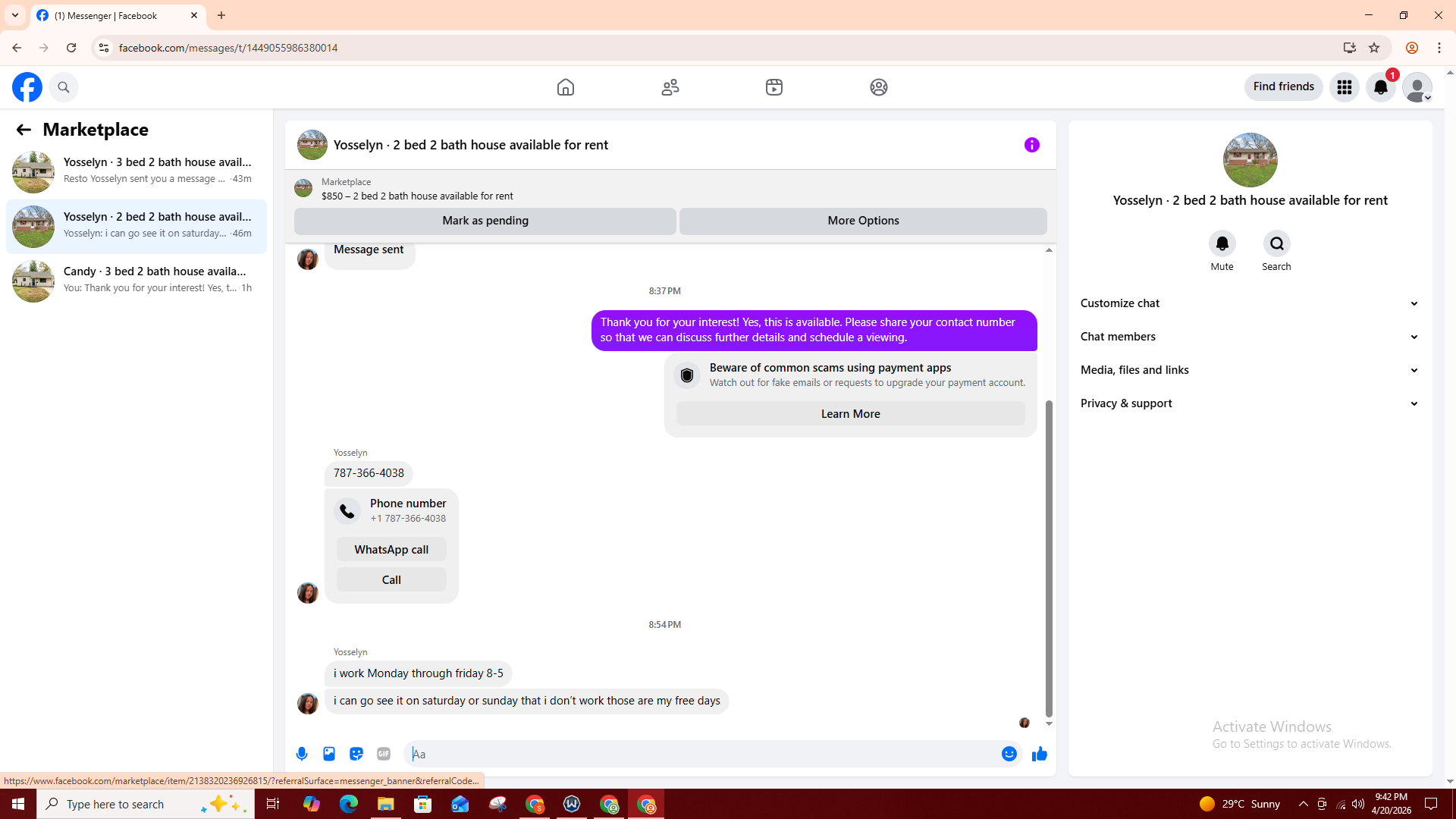Attach a file using the photo icon
The image size is (1456, 819).
329,754
